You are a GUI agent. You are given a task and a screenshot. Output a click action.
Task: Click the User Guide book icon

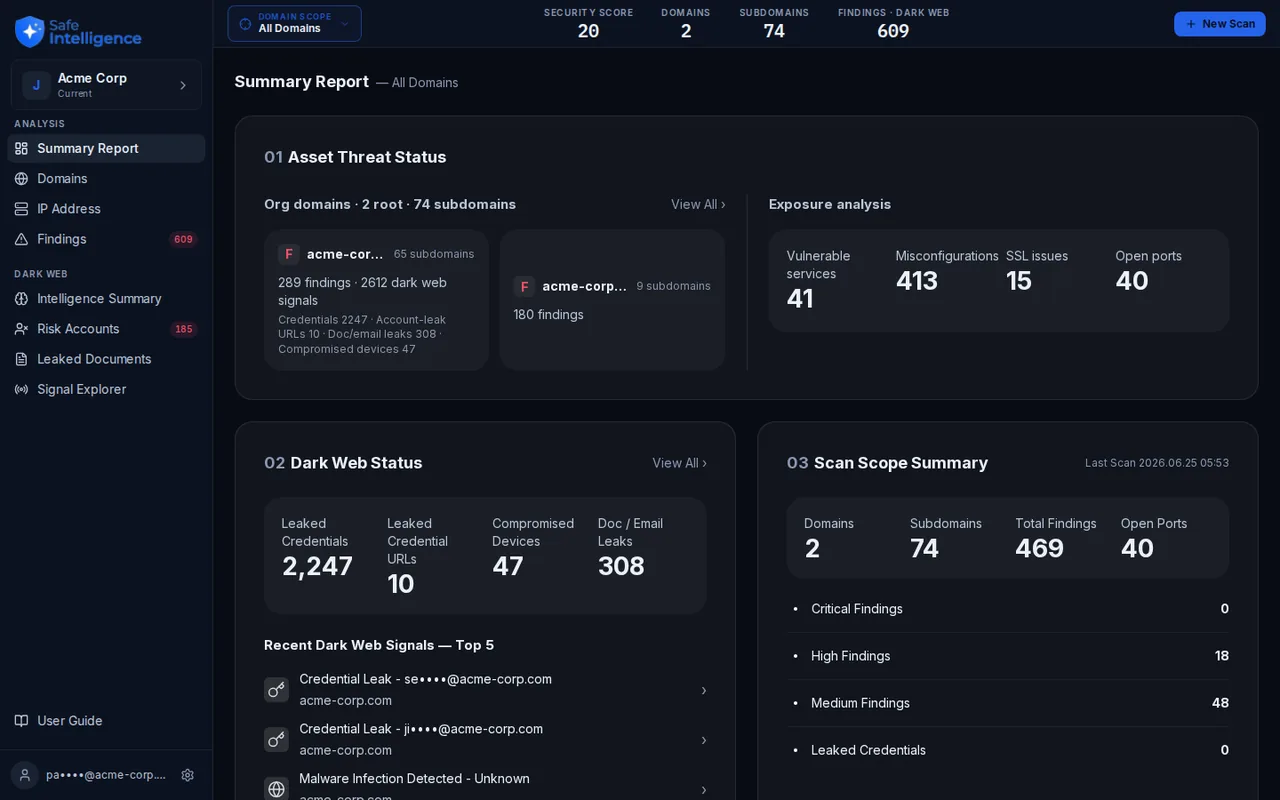point(21,721)
